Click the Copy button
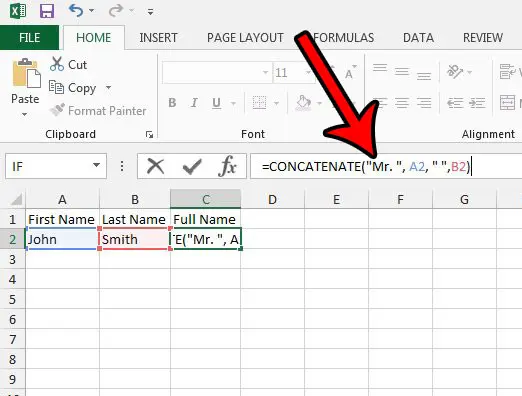 coord(73,88)
